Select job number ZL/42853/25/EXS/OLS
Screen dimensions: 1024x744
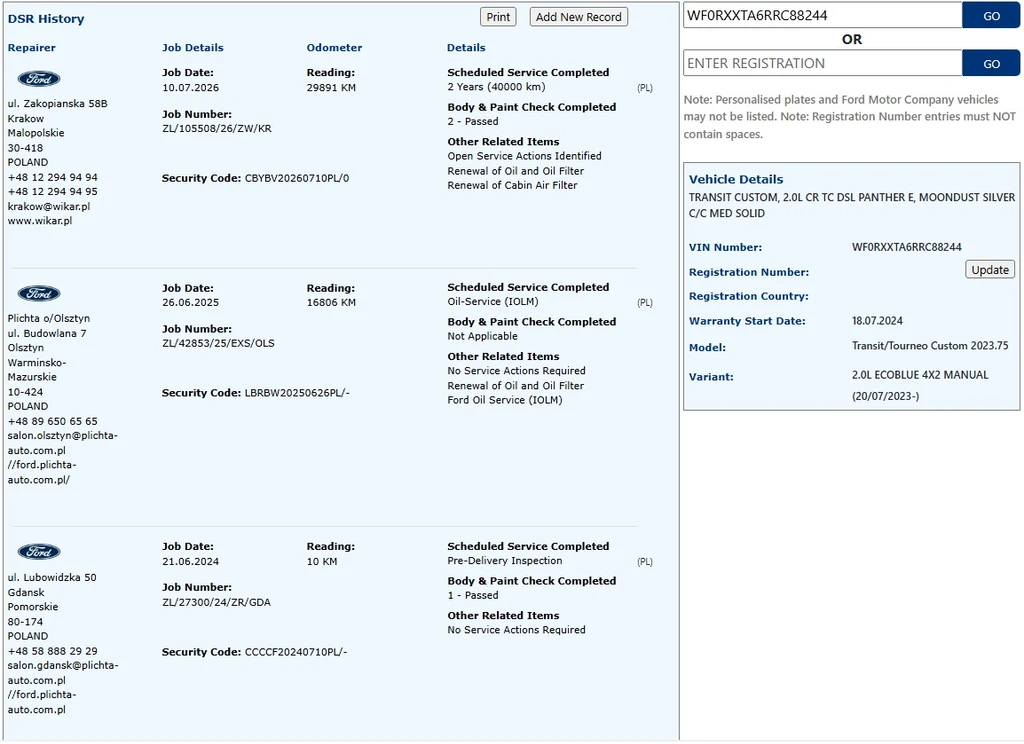(218, 344)
